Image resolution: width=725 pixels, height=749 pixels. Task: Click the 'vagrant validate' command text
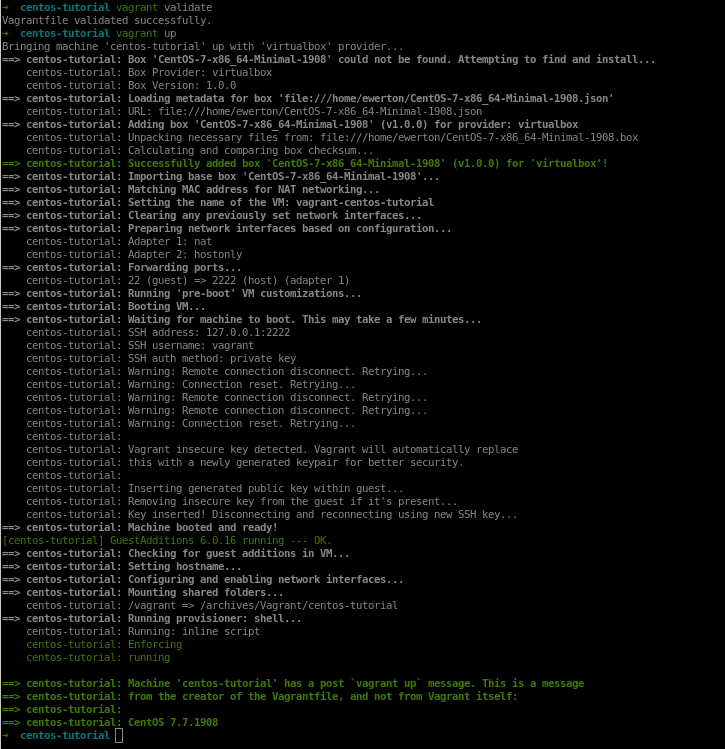click(x=164, y=8)
